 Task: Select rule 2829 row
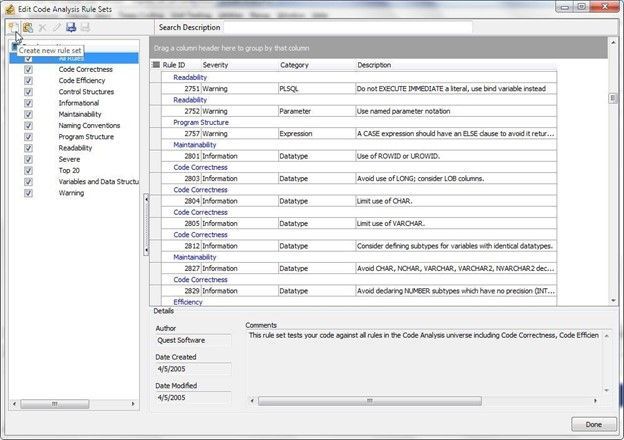click(x=359, y=291)
